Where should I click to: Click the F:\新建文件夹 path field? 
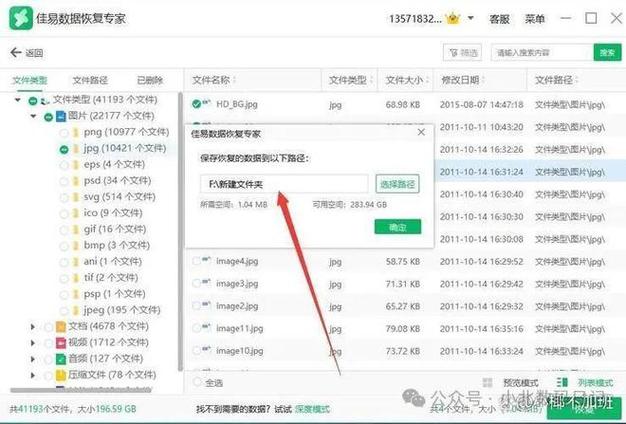[x=284, y=184]
